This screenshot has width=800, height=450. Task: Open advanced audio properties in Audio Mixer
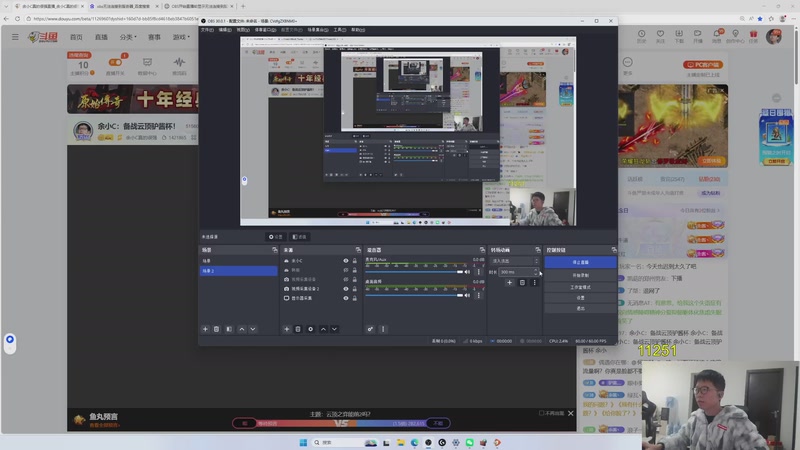pyautogui.click(x=370, y=329)
